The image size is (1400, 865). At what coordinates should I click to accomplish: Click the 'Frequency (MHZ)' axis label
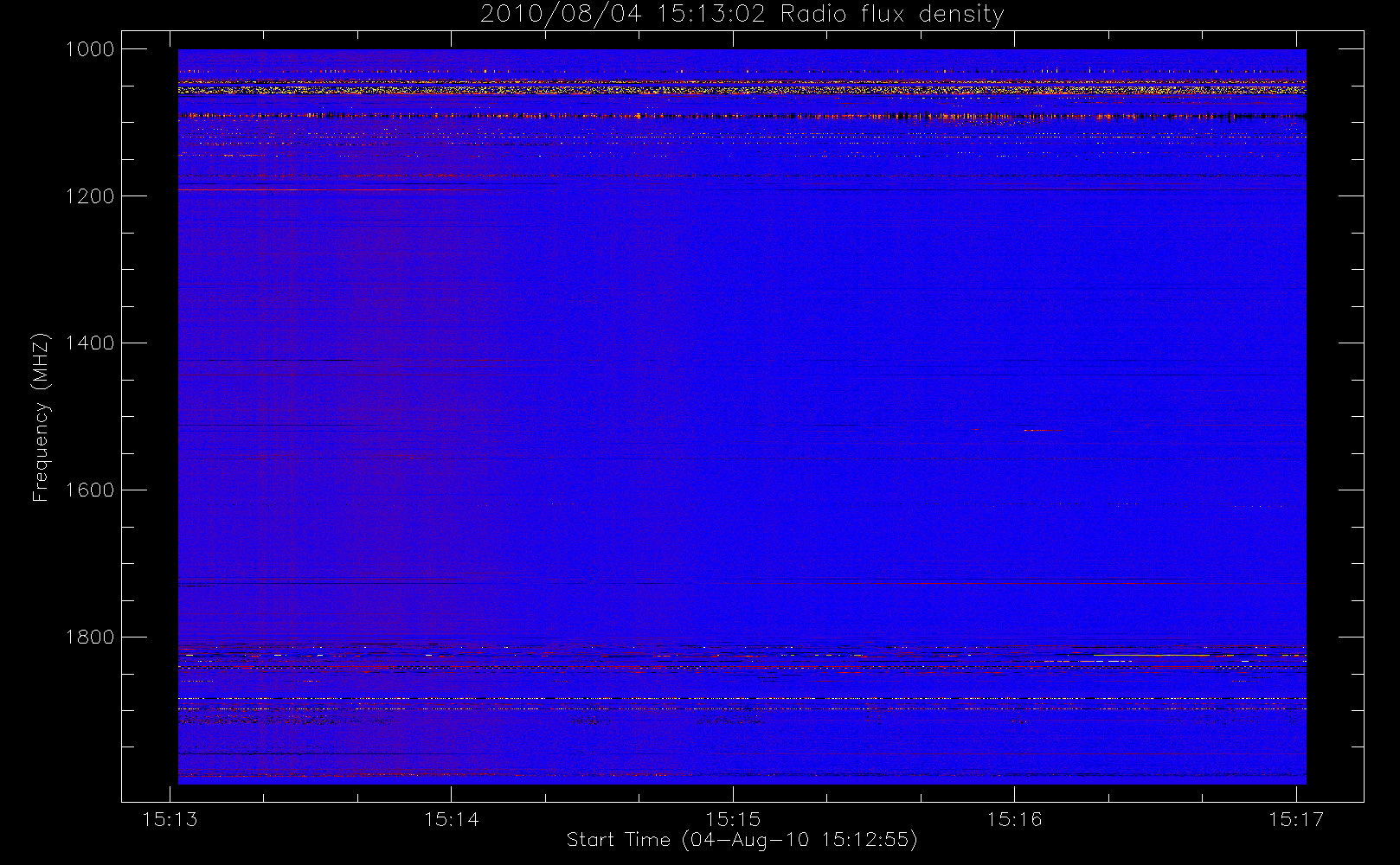[x=41, y=417]
